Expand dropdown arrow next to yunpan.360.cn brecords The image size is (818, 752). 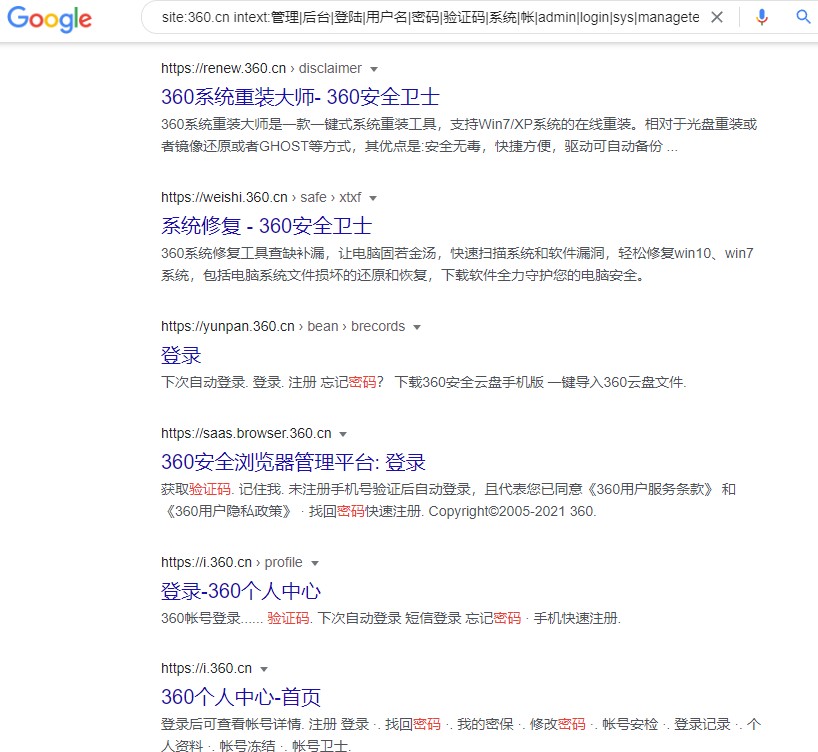tap(416, 327)
